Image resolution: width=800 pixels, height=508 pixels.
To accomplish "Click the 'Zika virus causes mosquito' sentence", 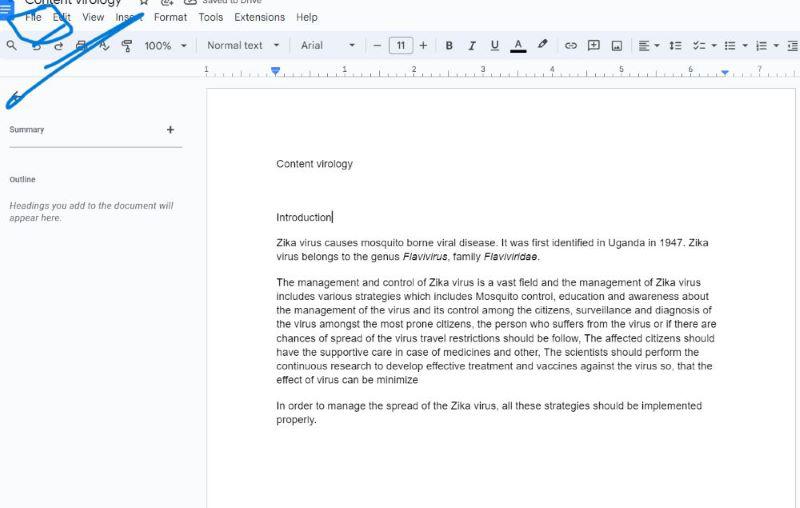I will (386, 243).
